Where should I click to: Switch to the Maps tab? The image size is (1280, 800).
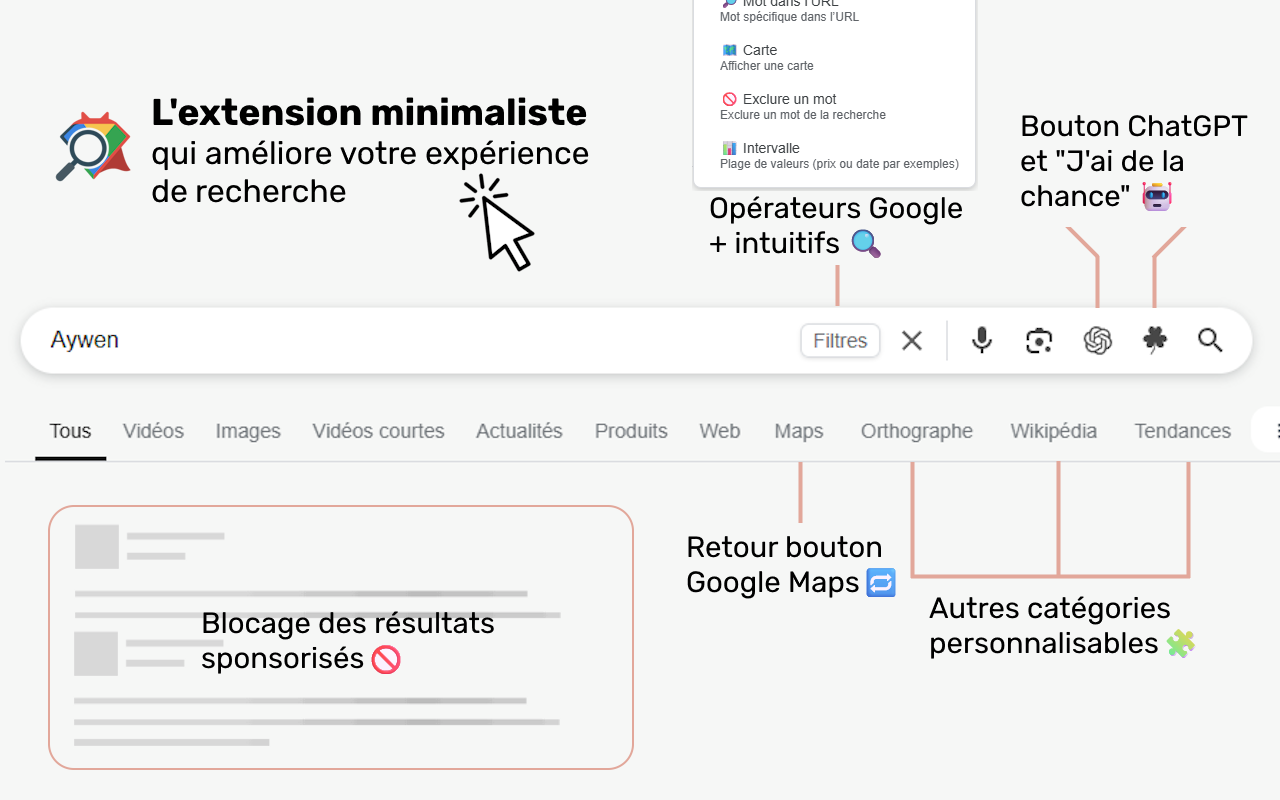coord(798,431)
